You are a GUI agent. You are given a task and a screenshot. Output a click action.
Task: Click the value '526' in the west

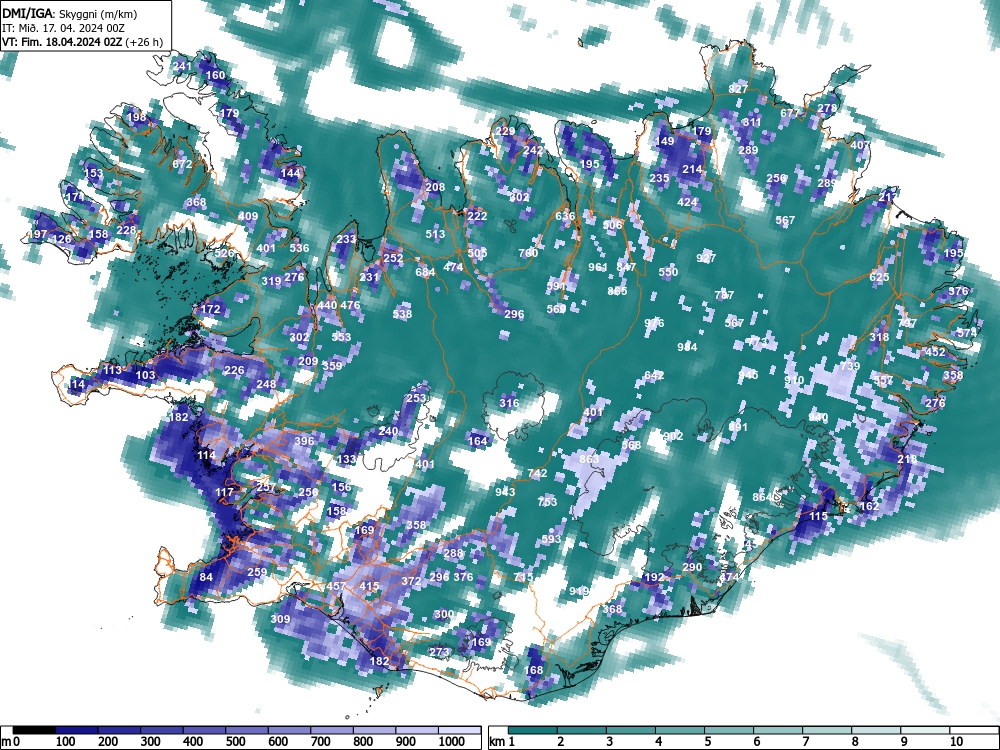(224, 253)
